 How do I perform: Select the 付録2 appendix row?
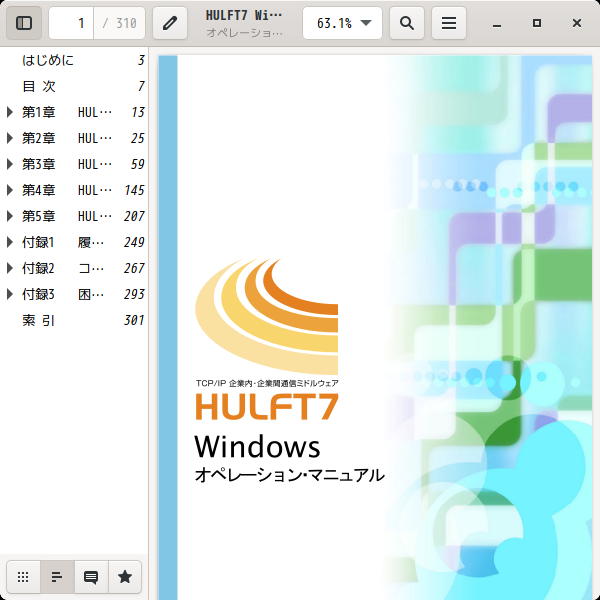pos(74,268)
